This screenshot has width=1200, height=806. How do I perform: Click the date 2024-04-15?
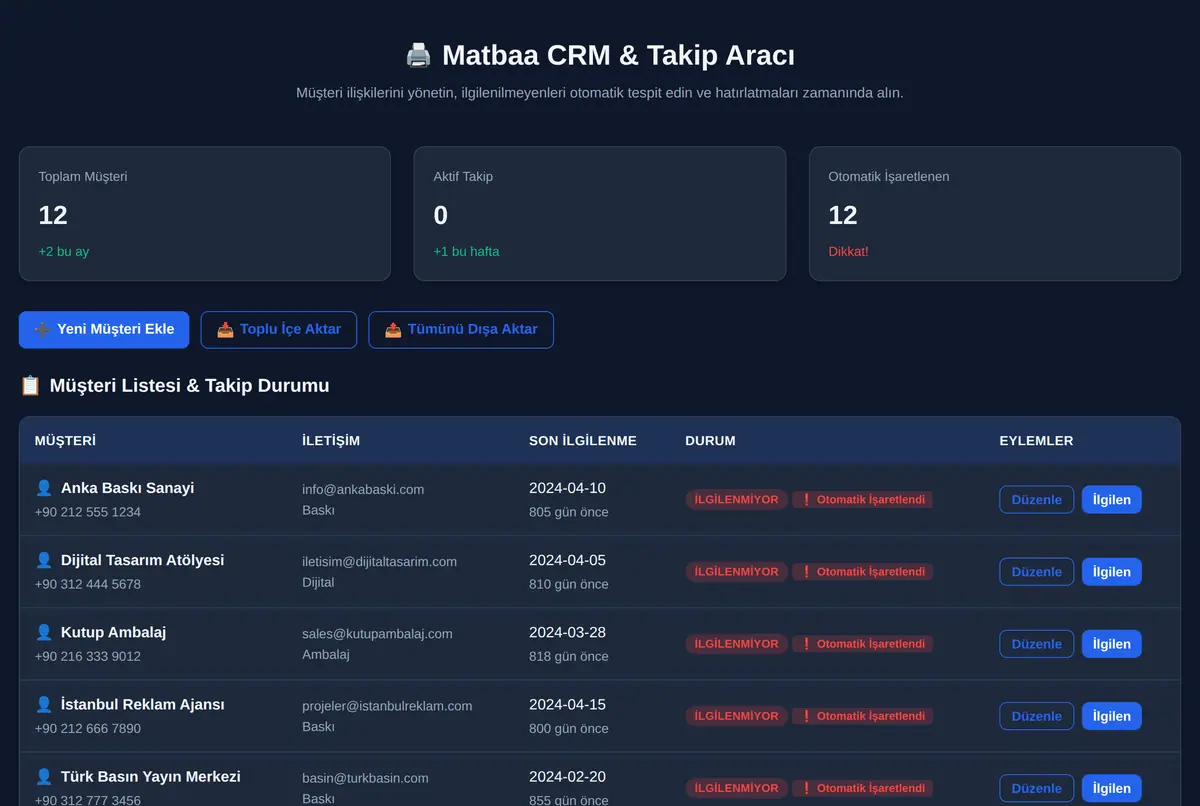(567, 704)
